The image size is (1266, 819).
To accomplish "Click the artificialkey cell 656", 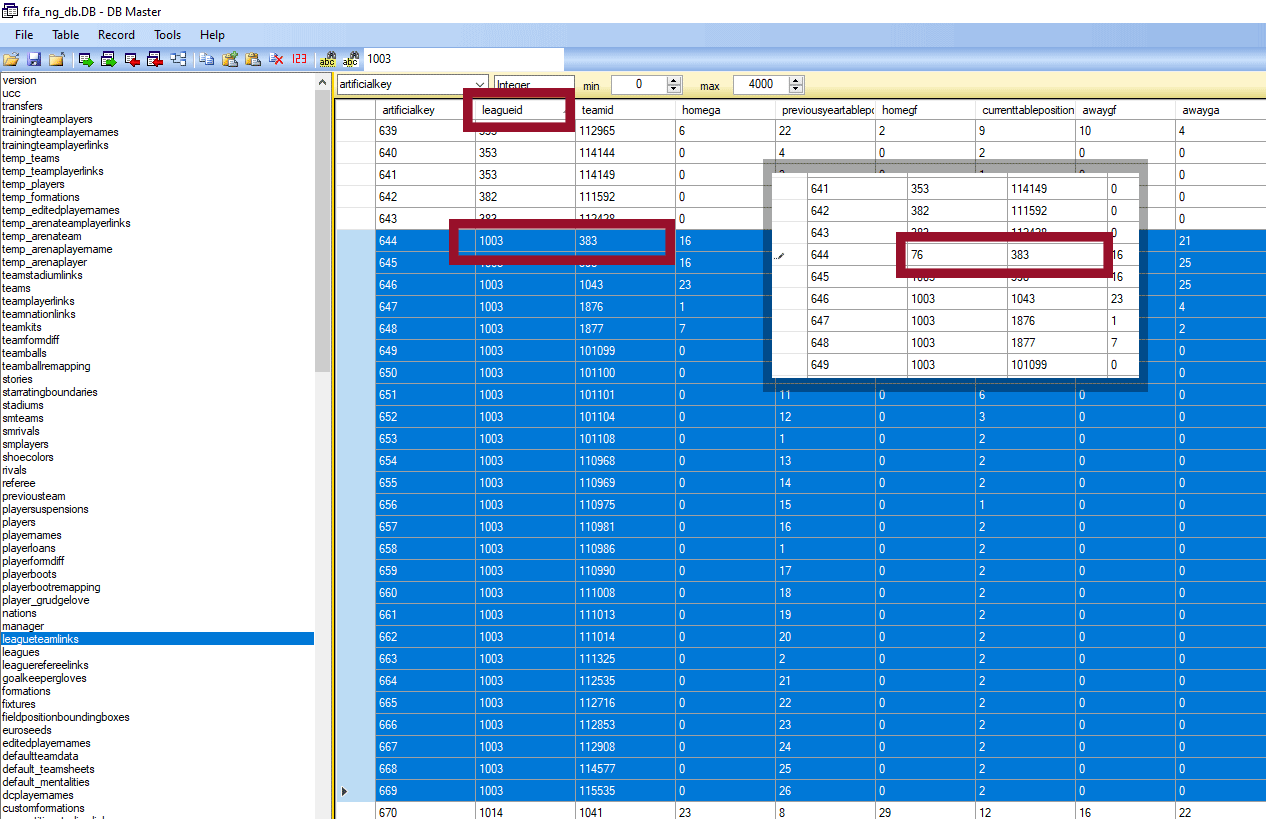I will click(x=425, y=505).
